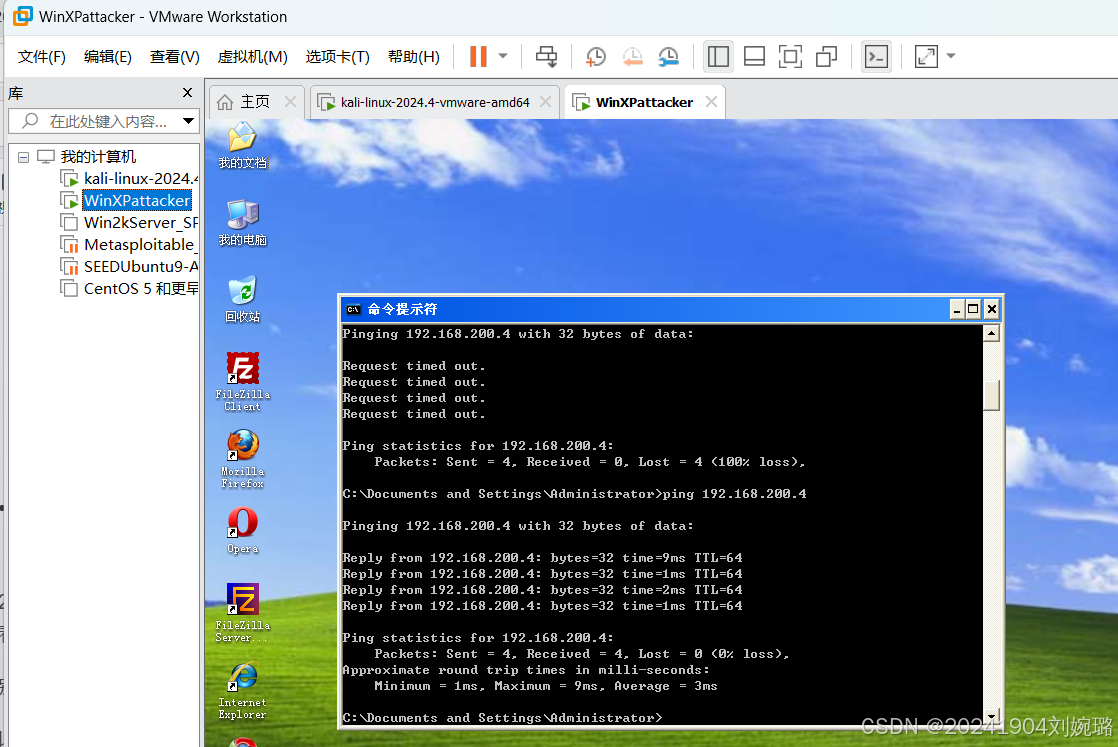Open the 虚拟机(M) menu

click(252, 57)
